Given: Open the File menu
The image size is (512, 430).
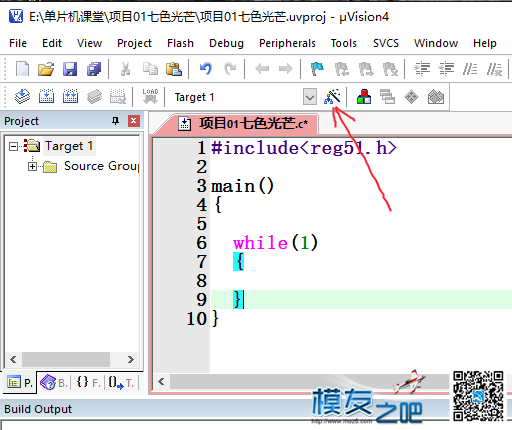Looking at the screenshot, I should 18,43.
